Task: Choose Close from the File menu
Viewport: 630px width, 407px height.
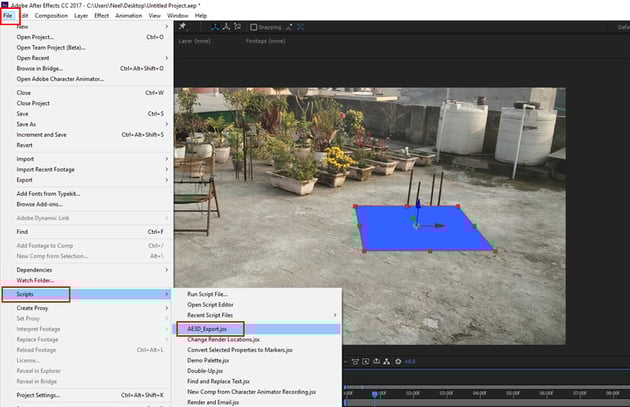Action: (87, 93)
